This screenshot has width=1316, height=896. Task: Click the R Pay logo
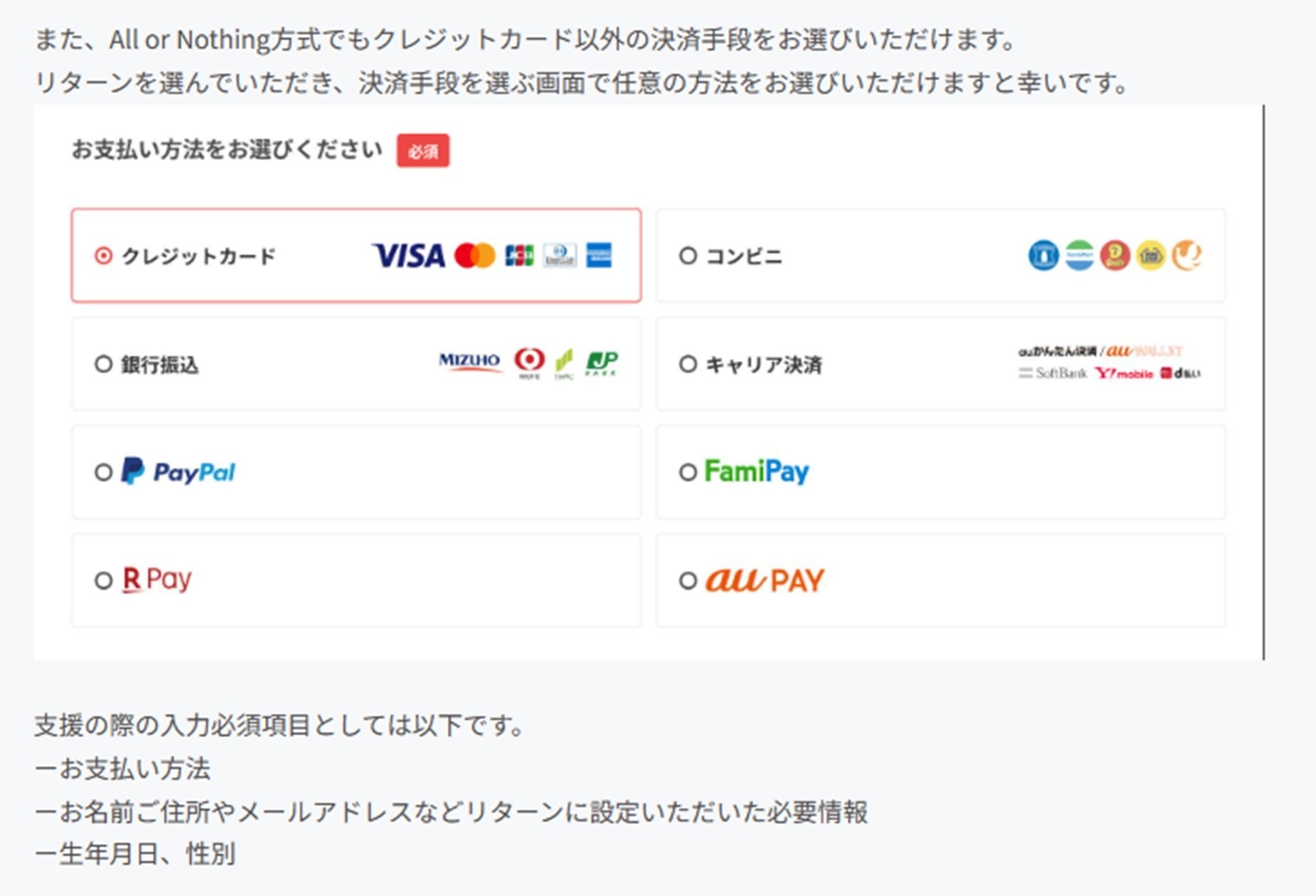point(157,579)
